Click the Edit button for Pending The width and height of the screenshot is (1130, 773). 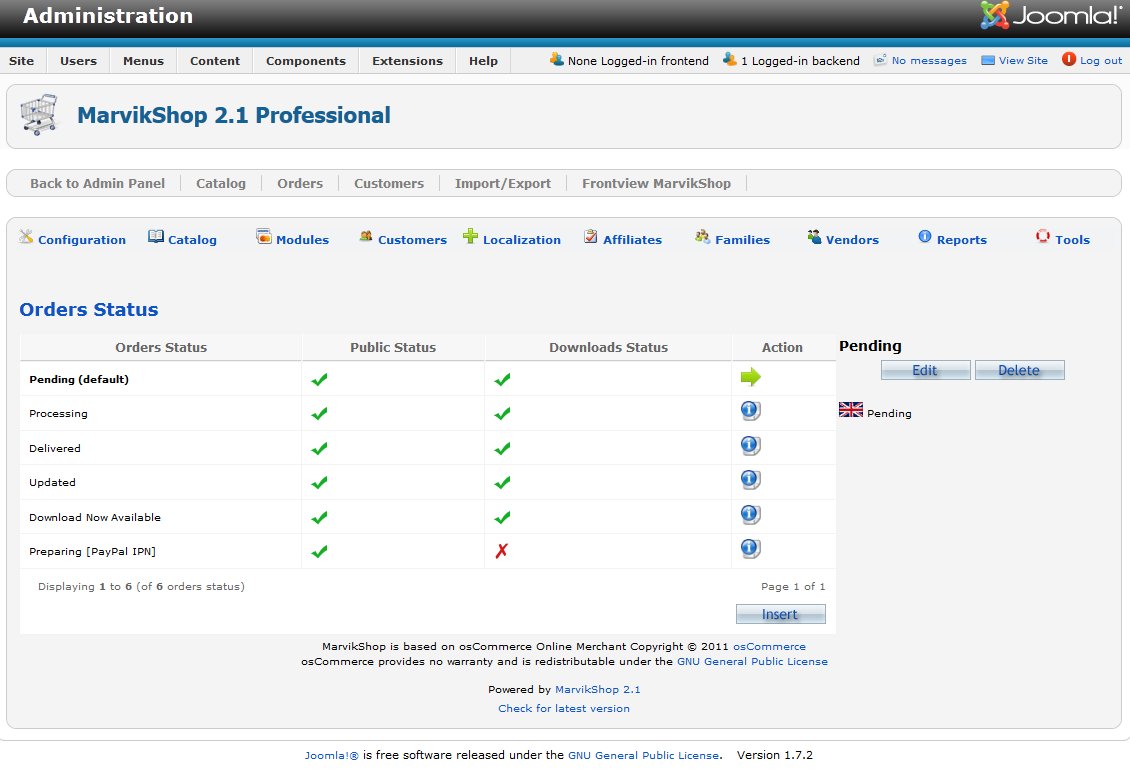(x=925, y=370)
